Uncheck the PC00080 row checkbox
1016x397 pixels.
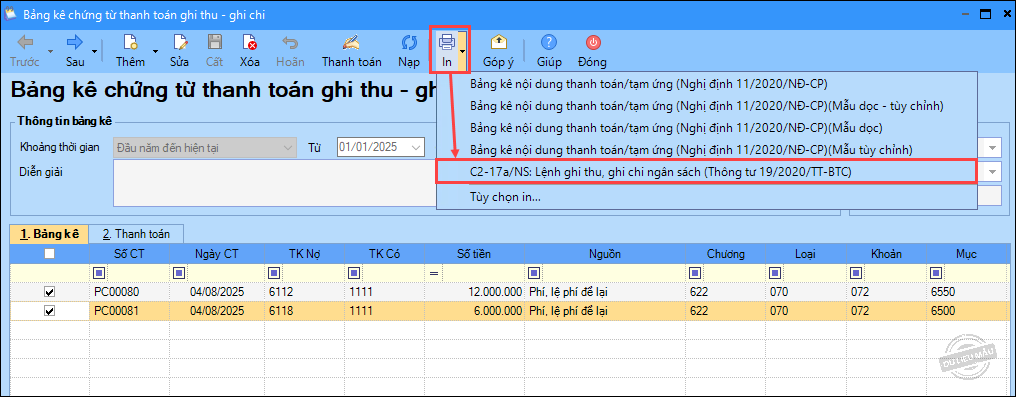coord(49,292)
